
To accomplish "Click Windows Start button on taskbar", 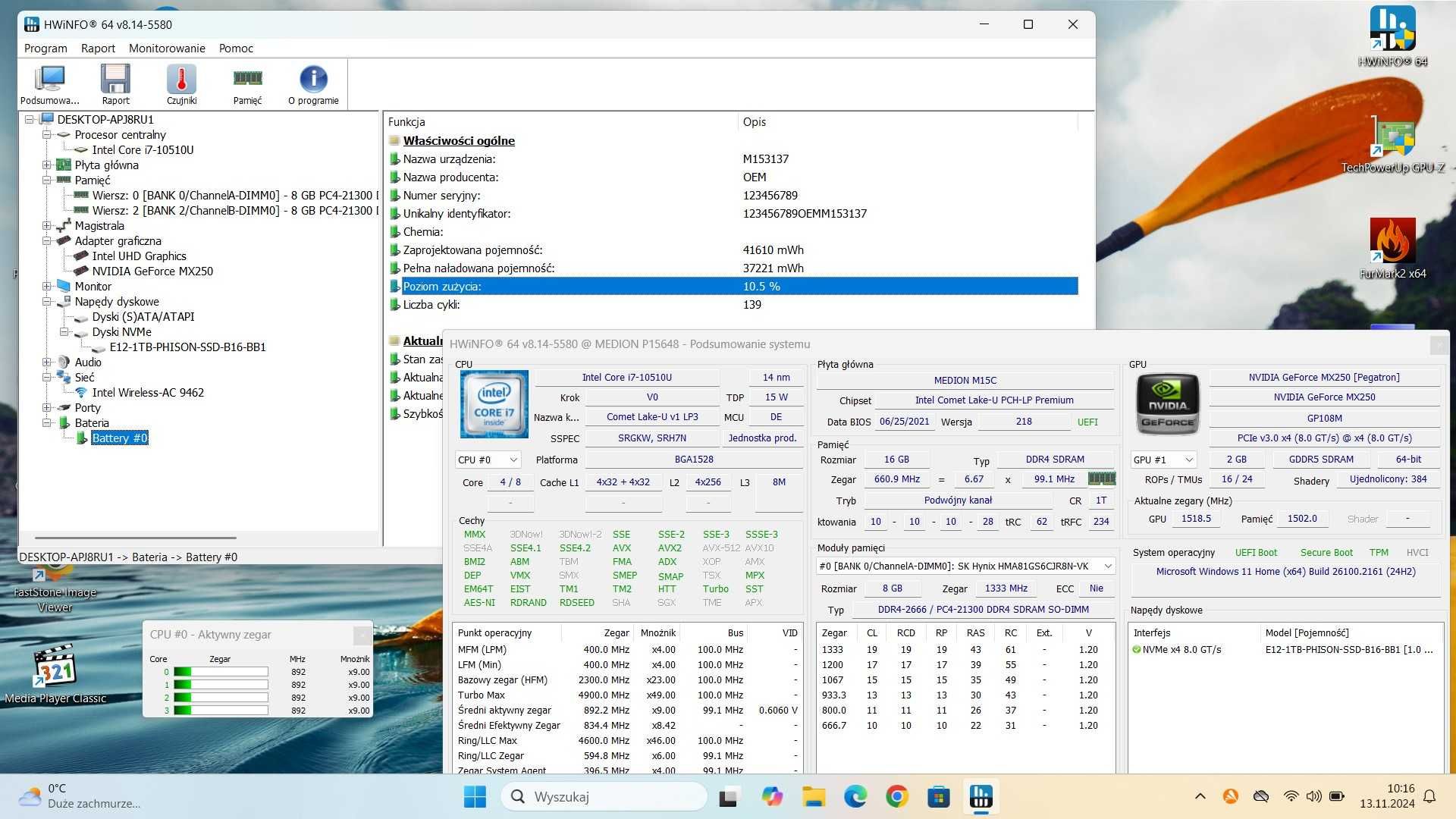I will [475, 796].
